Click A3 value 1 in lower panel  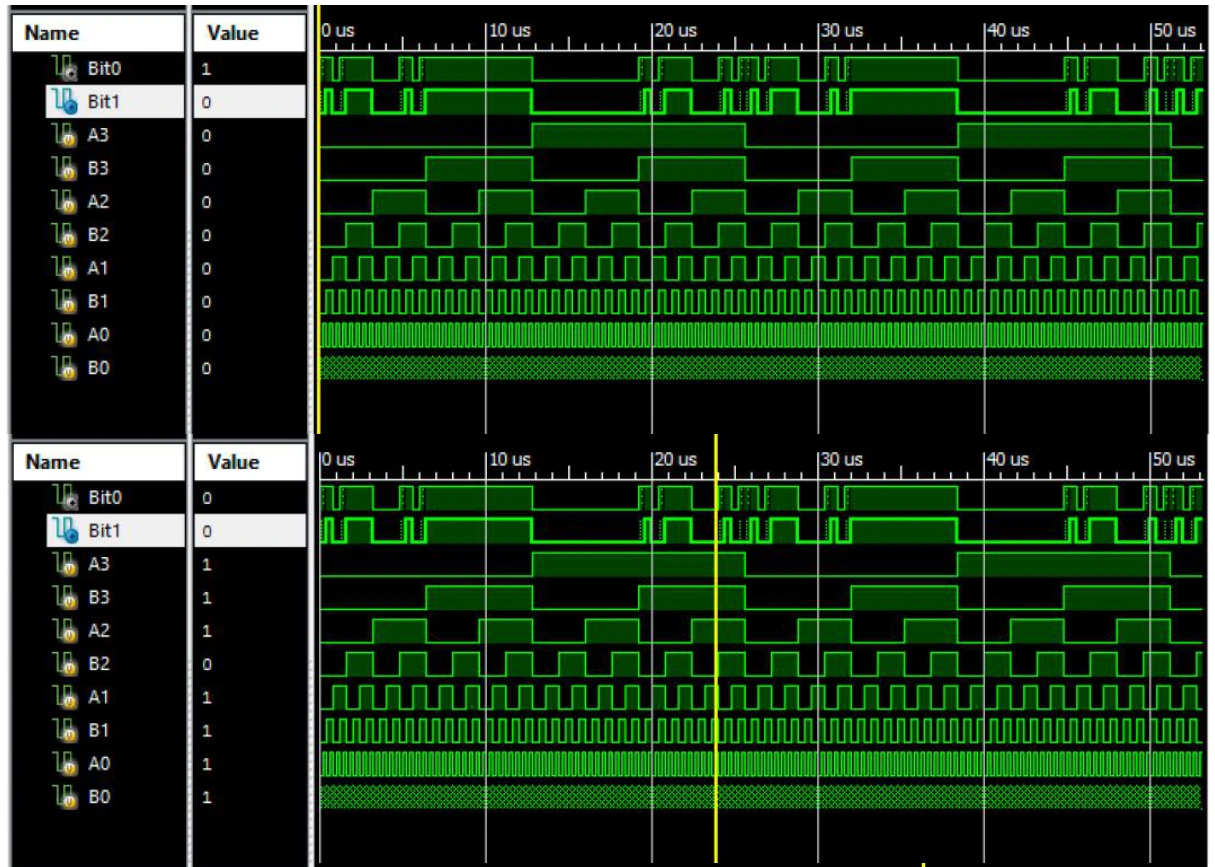(x=207, y=565)
